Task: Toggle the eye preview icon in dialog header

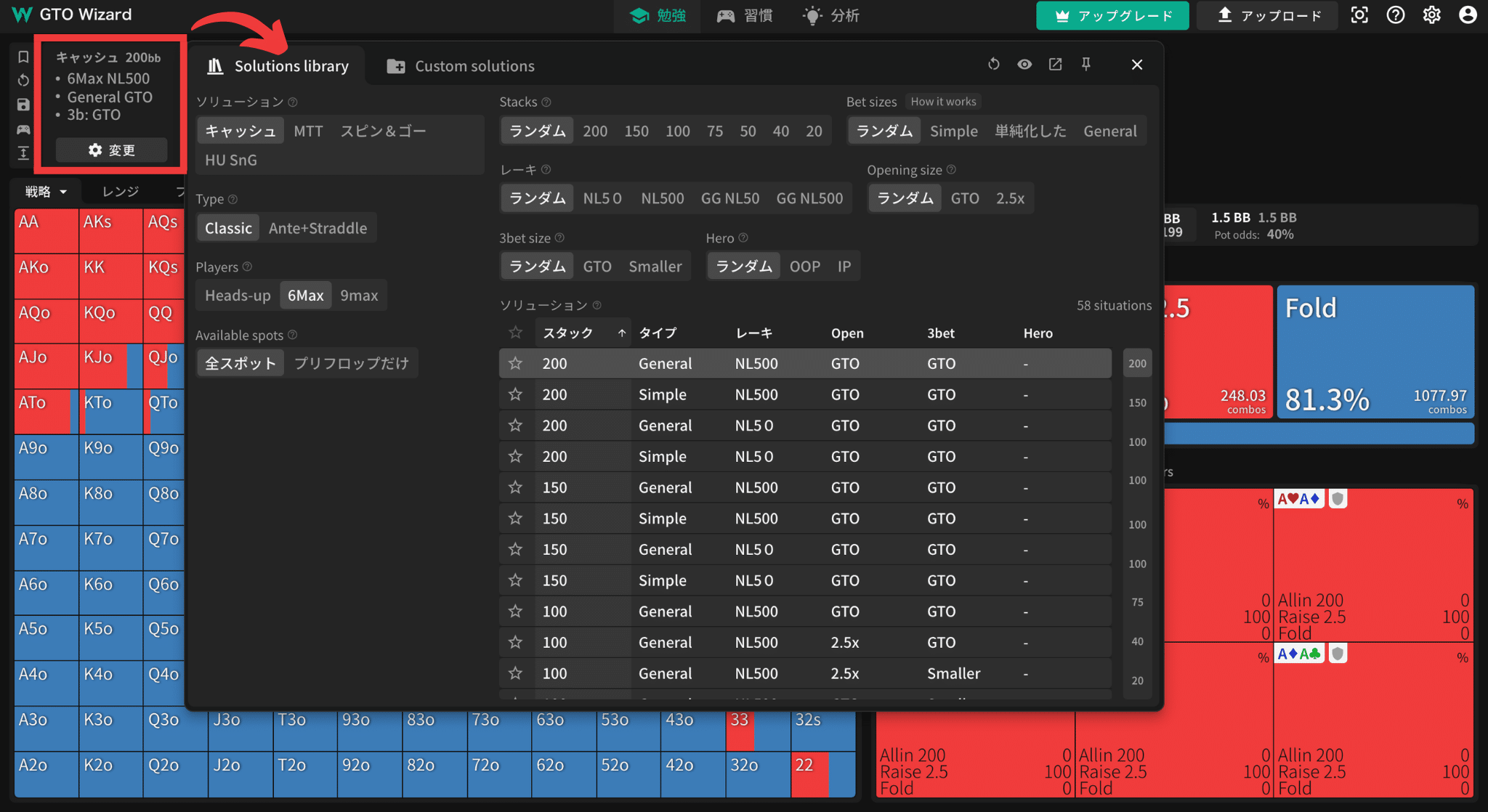Action: point(1024,64)
